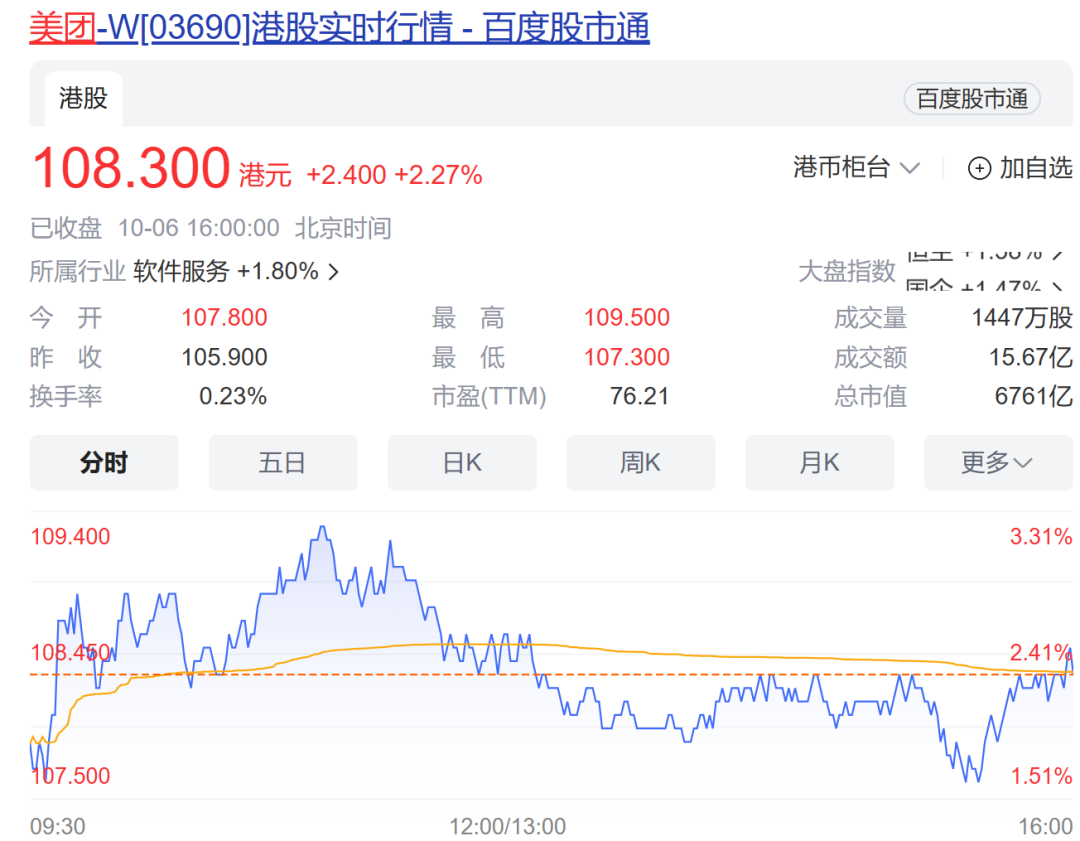Click the 12:00/13:00 time axis label

tap(508, 826)
